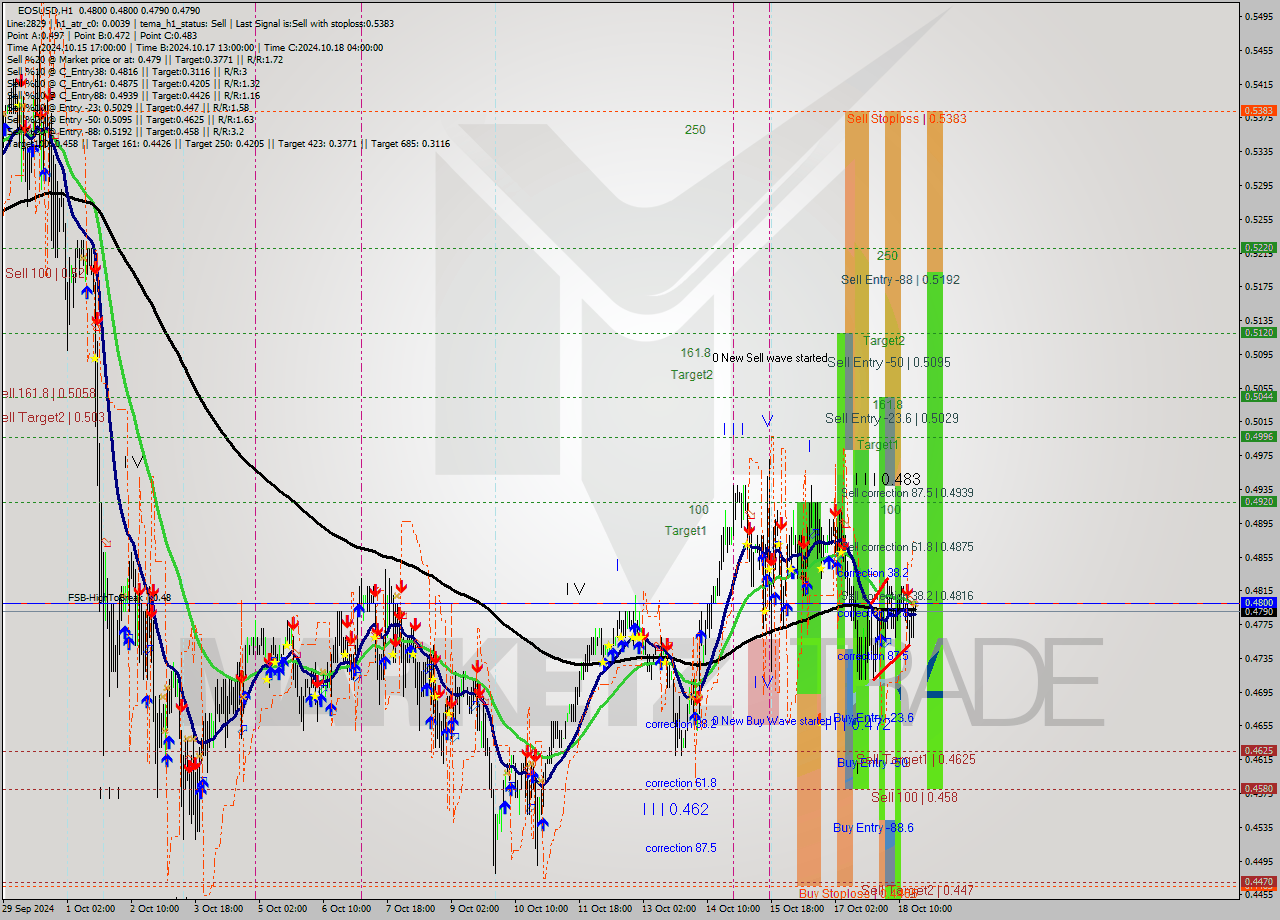Viewport: 1280px width, 920px height.
Task: Select the 'FSB-HighToBreak | 0.48' line label
Action: pos(119,597)
